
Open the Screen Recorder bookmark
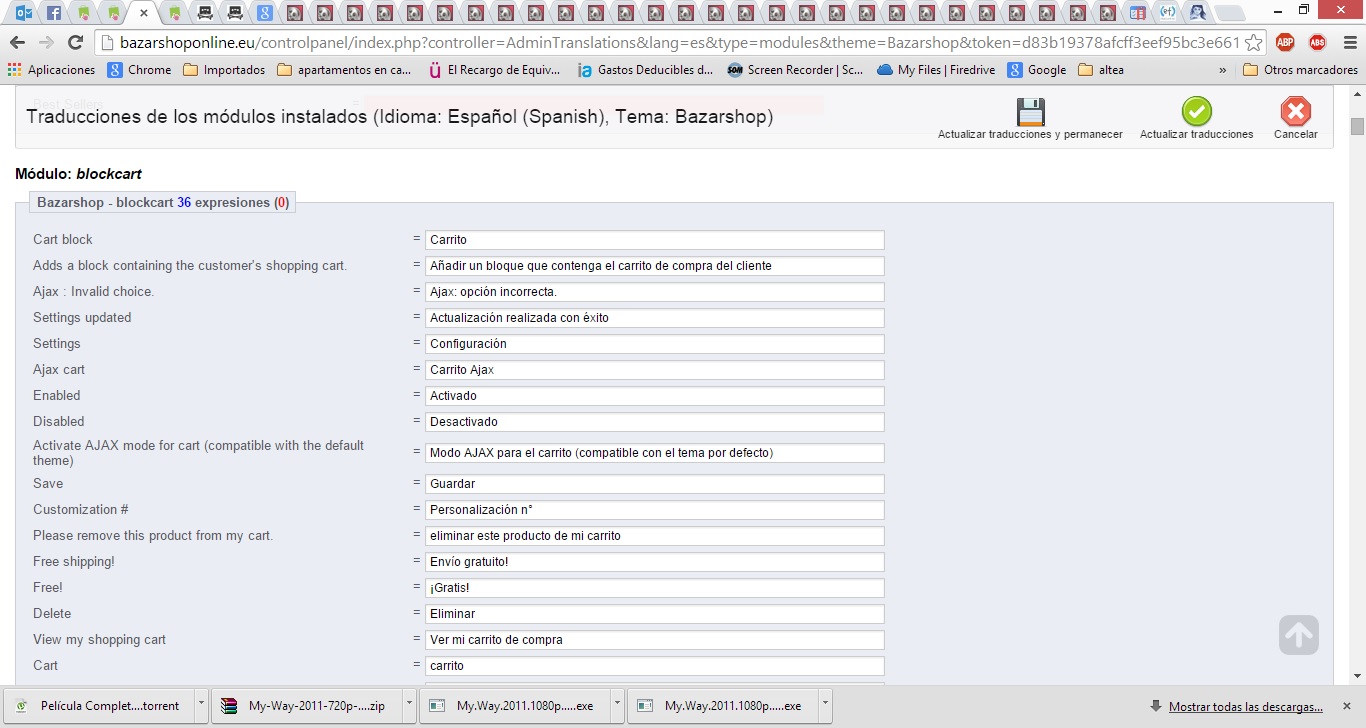[x=795, y=70]
